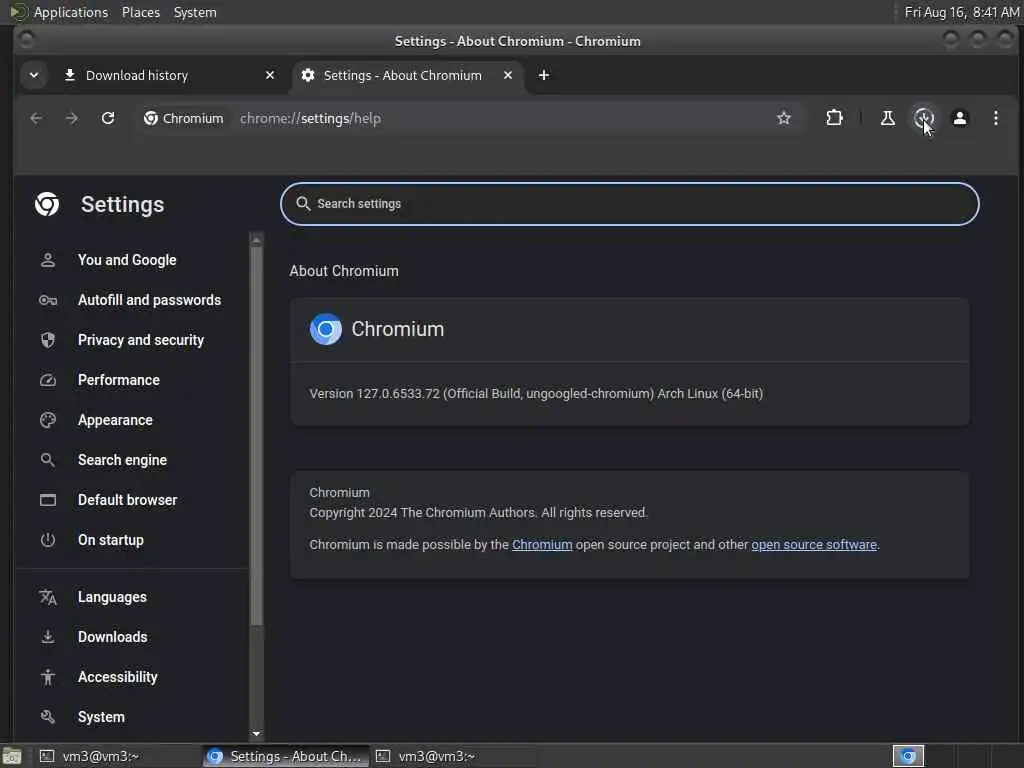
Task: Open Languages settings
Action: pos(112,597)
